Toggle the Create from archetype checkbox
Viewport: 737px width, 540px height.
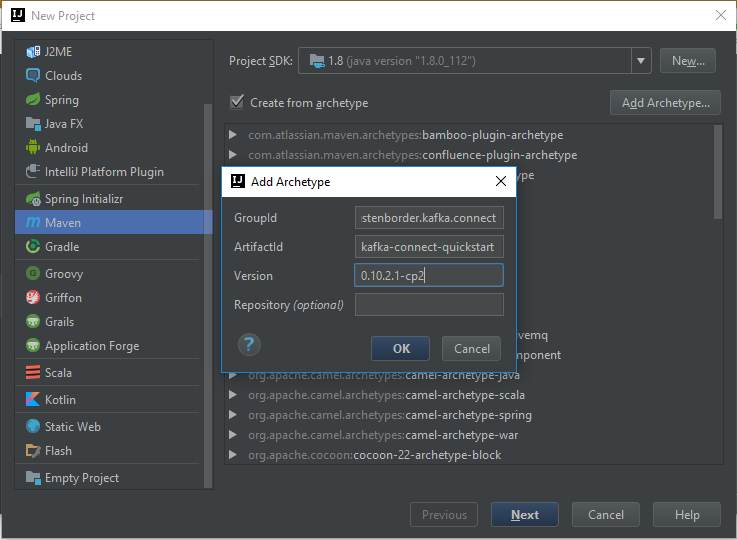pyautogui.click(x=237, y=102)
